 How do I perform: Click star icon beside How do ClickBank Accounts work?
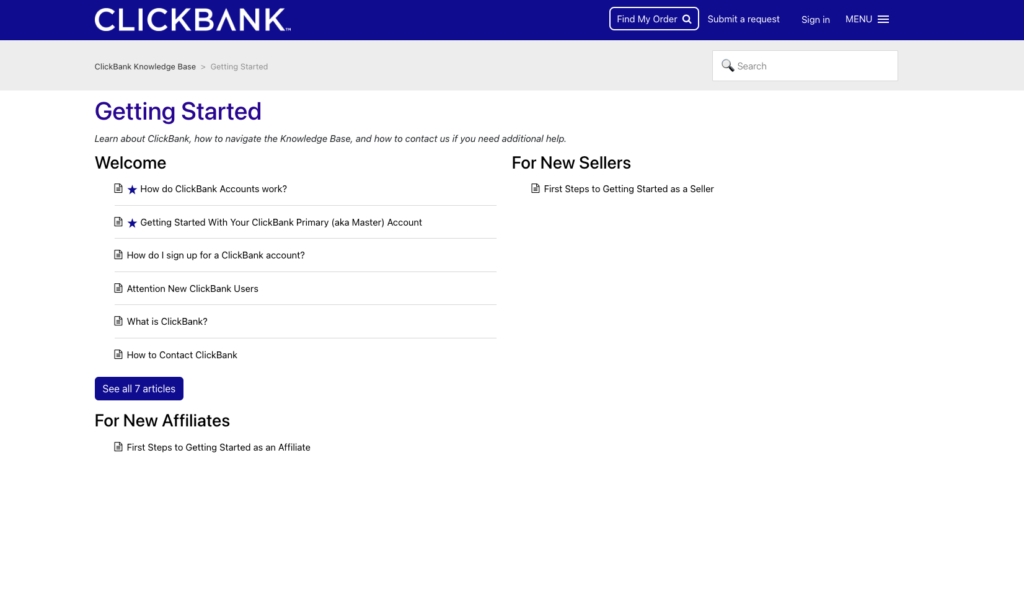(132, 189)
